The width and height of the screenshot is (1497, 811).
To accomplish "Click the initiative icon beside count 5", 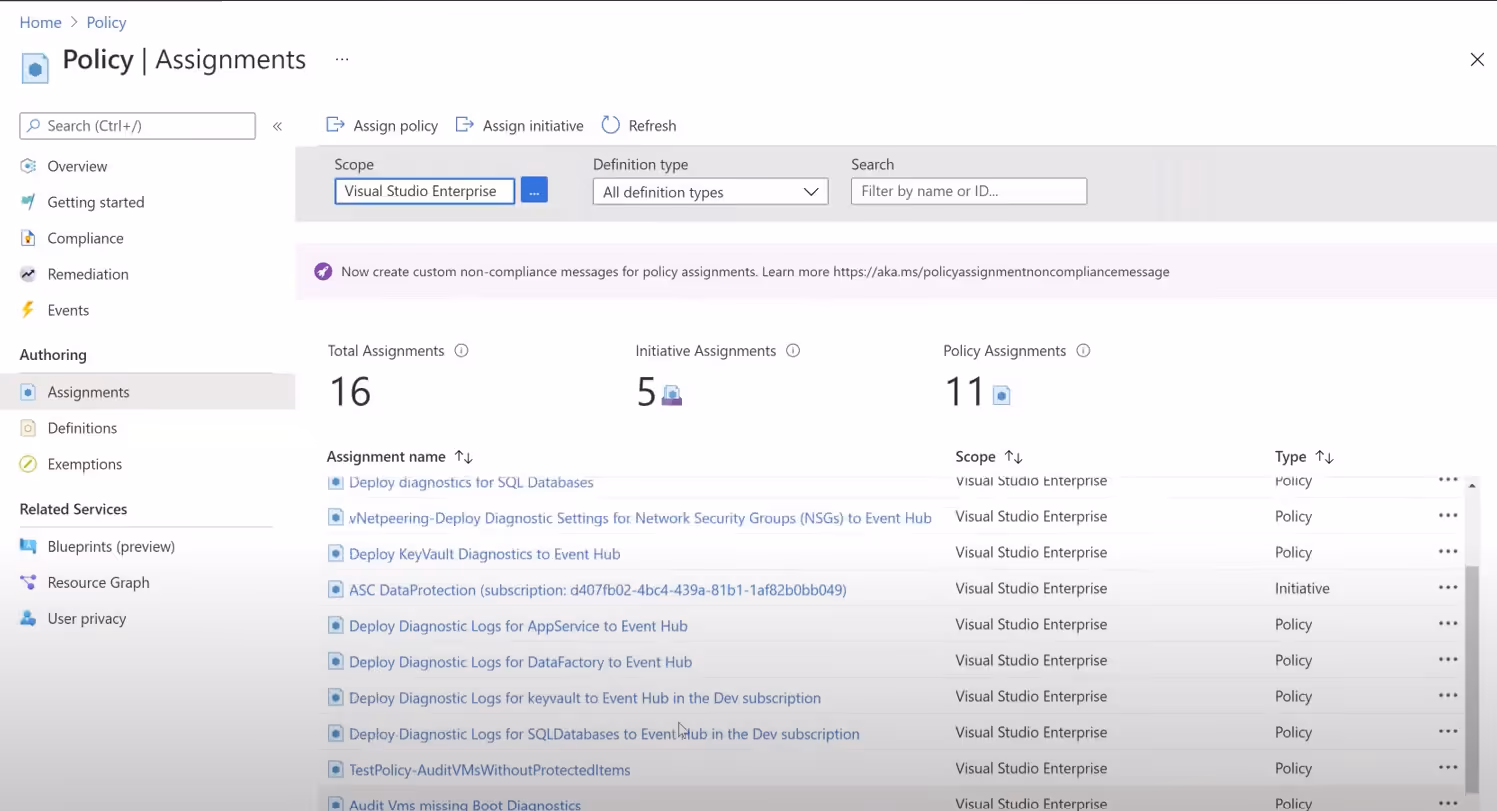I will (672, 395).
